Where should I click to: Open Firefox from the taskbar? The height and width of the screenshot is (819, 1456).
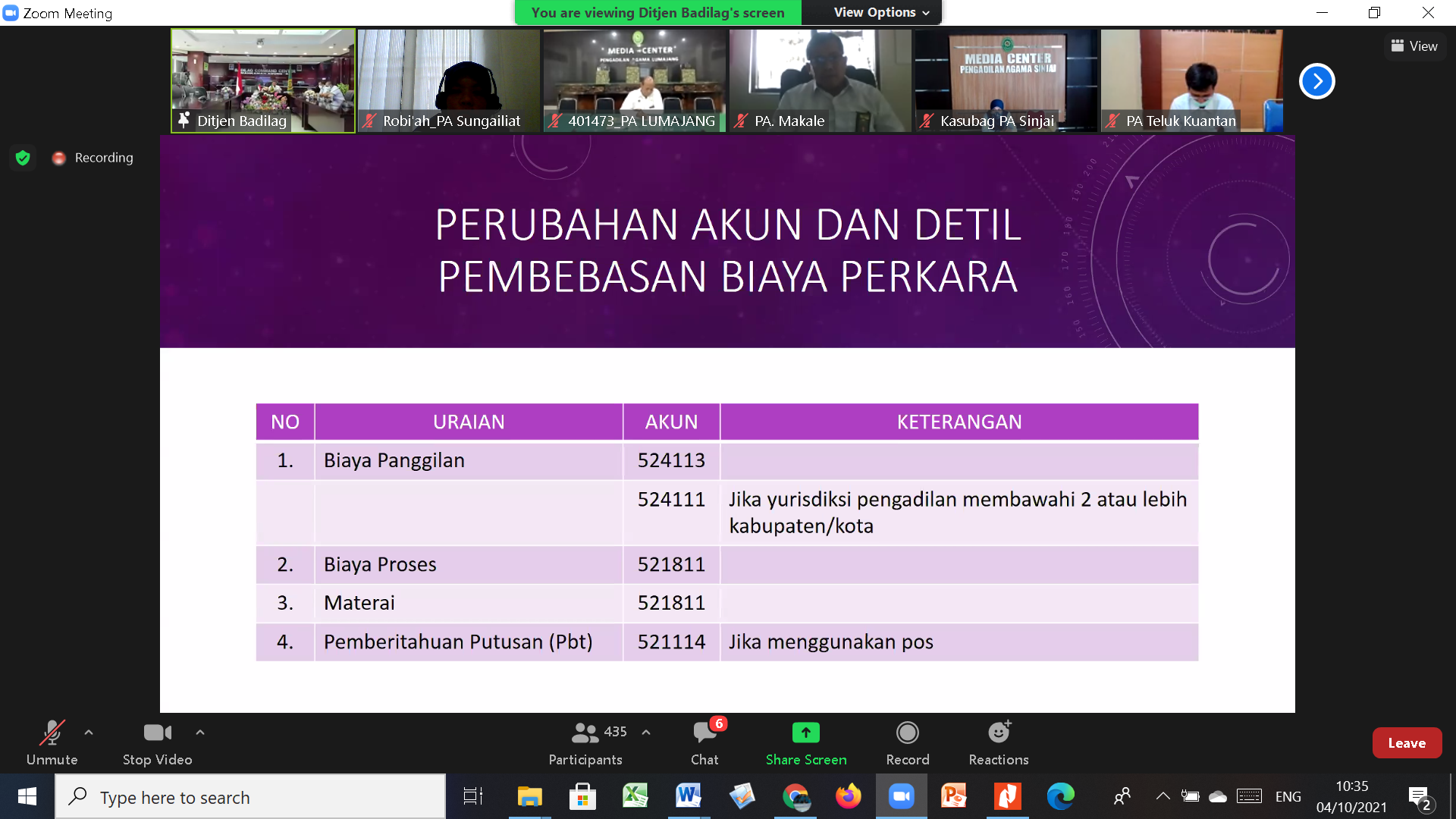click(x=848, y=796)
